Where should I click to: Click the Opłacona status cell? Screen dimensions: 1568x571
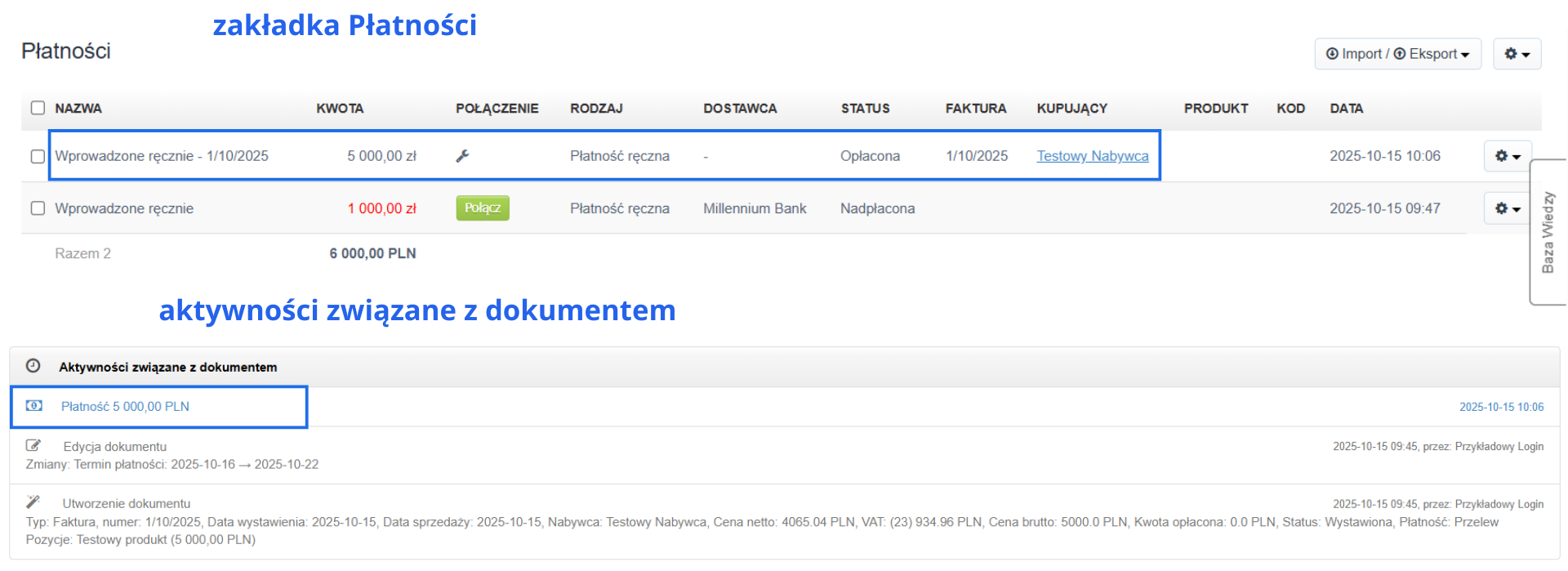[x=870, y=156]
